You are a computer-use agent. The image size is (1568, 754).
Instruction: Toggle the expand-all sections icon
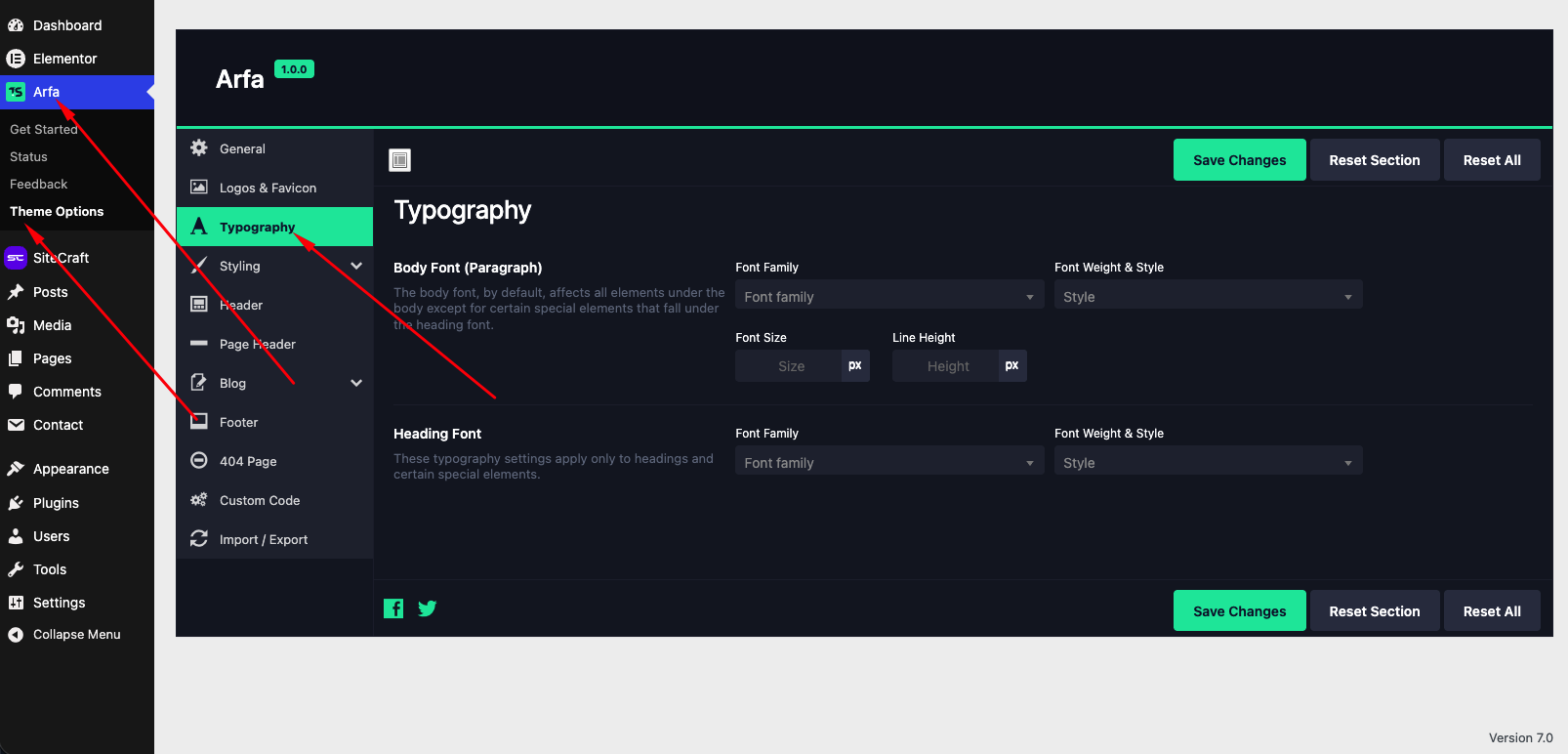(400, 160)
